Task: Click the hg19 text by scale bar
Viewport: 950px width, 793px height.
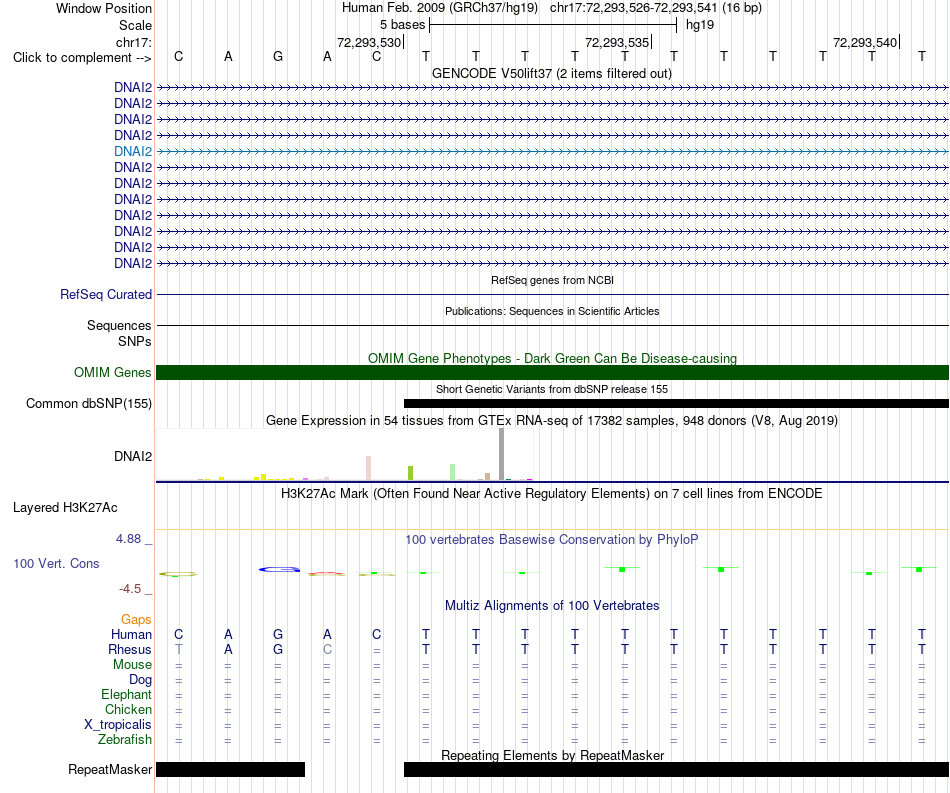Action: [x=700, y=25]
